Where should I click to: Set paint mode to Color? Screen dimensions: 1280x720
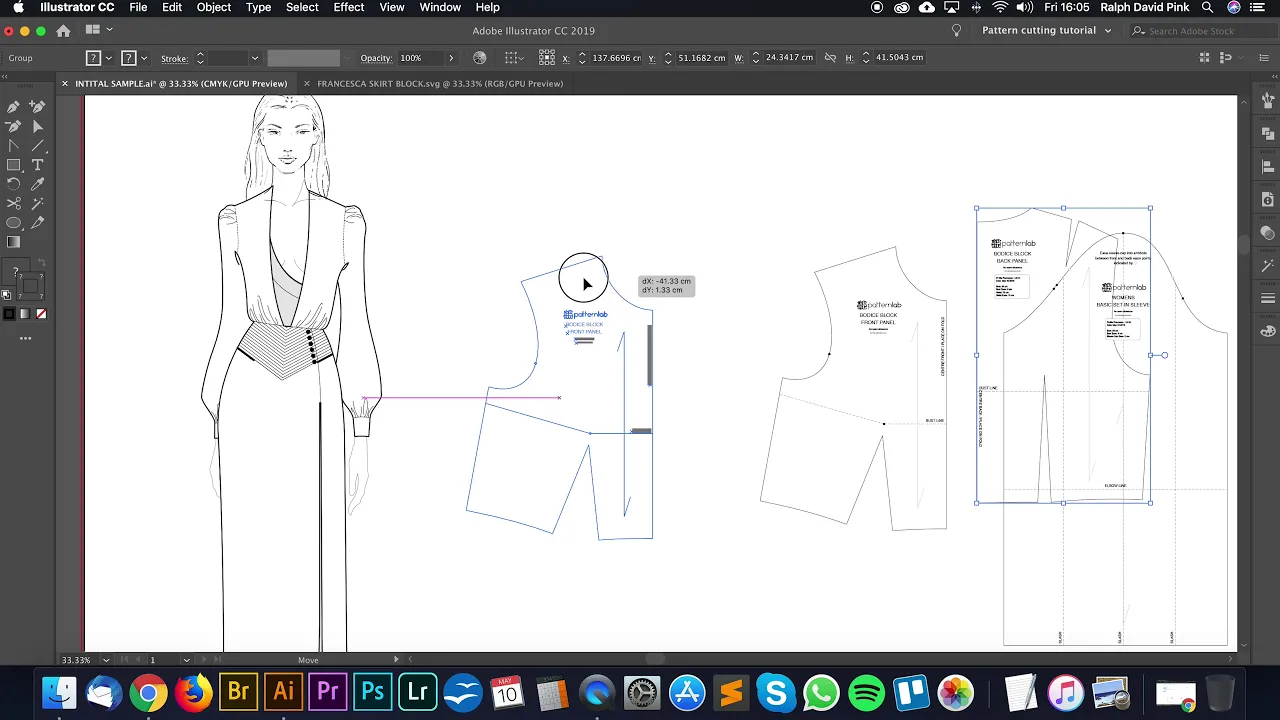9,314
